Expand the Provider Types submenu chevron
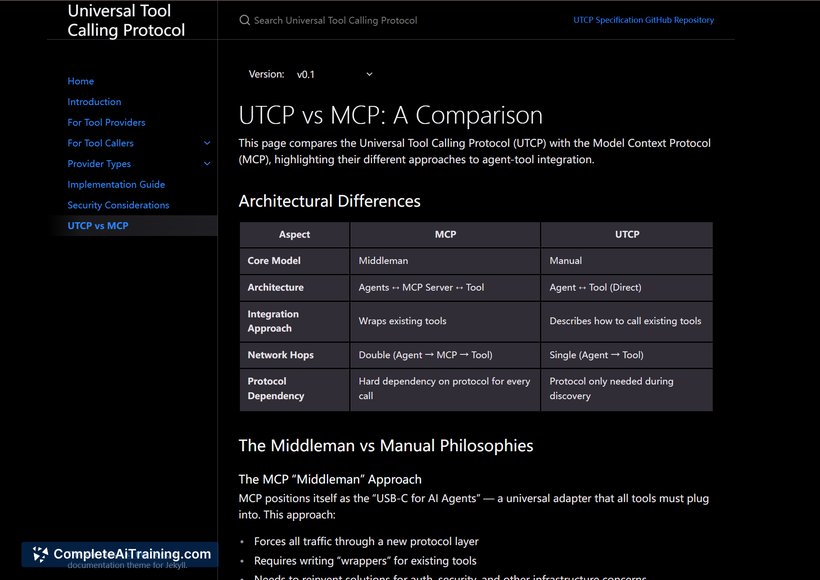This screenshot has width=820, height=580. coord(207,164)
